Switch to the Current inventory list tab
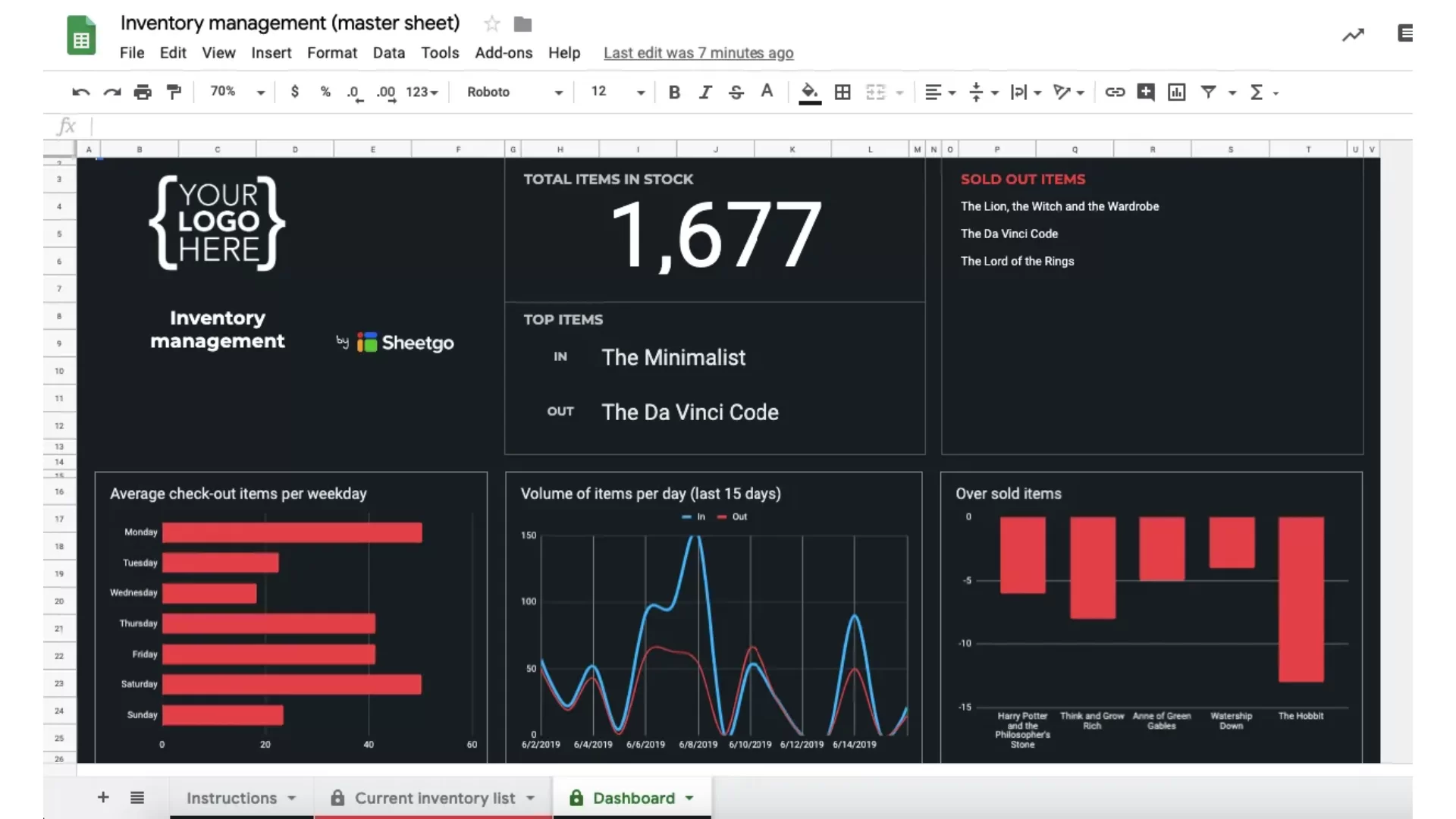1456x819 pixels. click(435, 798)
